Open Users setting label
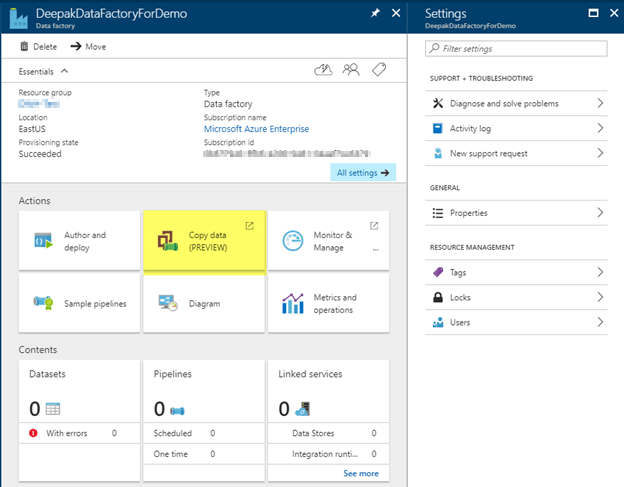624x487 pixels. pyautogui.click(x=460, y=322)
